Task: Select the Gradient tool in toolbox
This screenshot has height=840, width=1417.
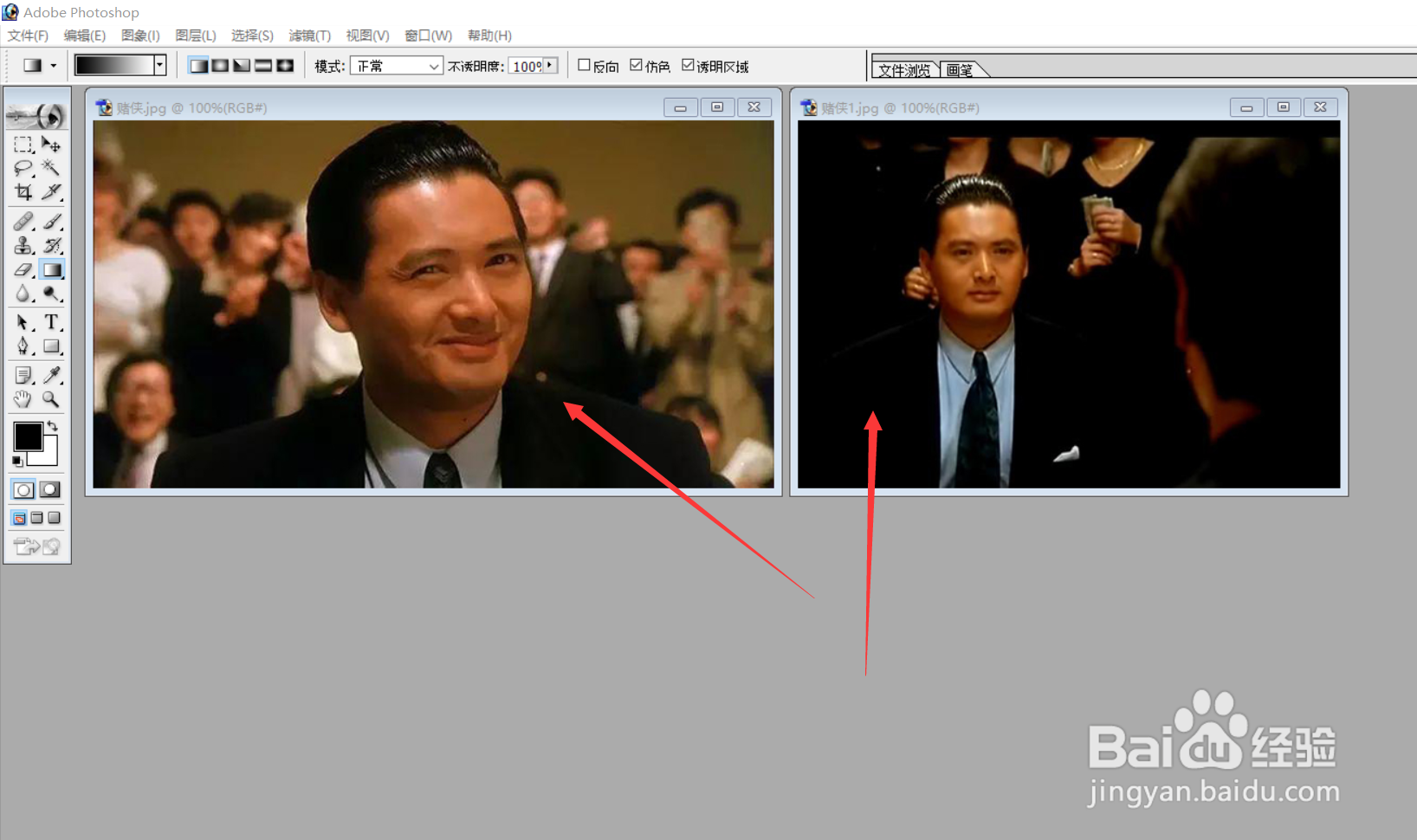Action: [x=52, y=269]
